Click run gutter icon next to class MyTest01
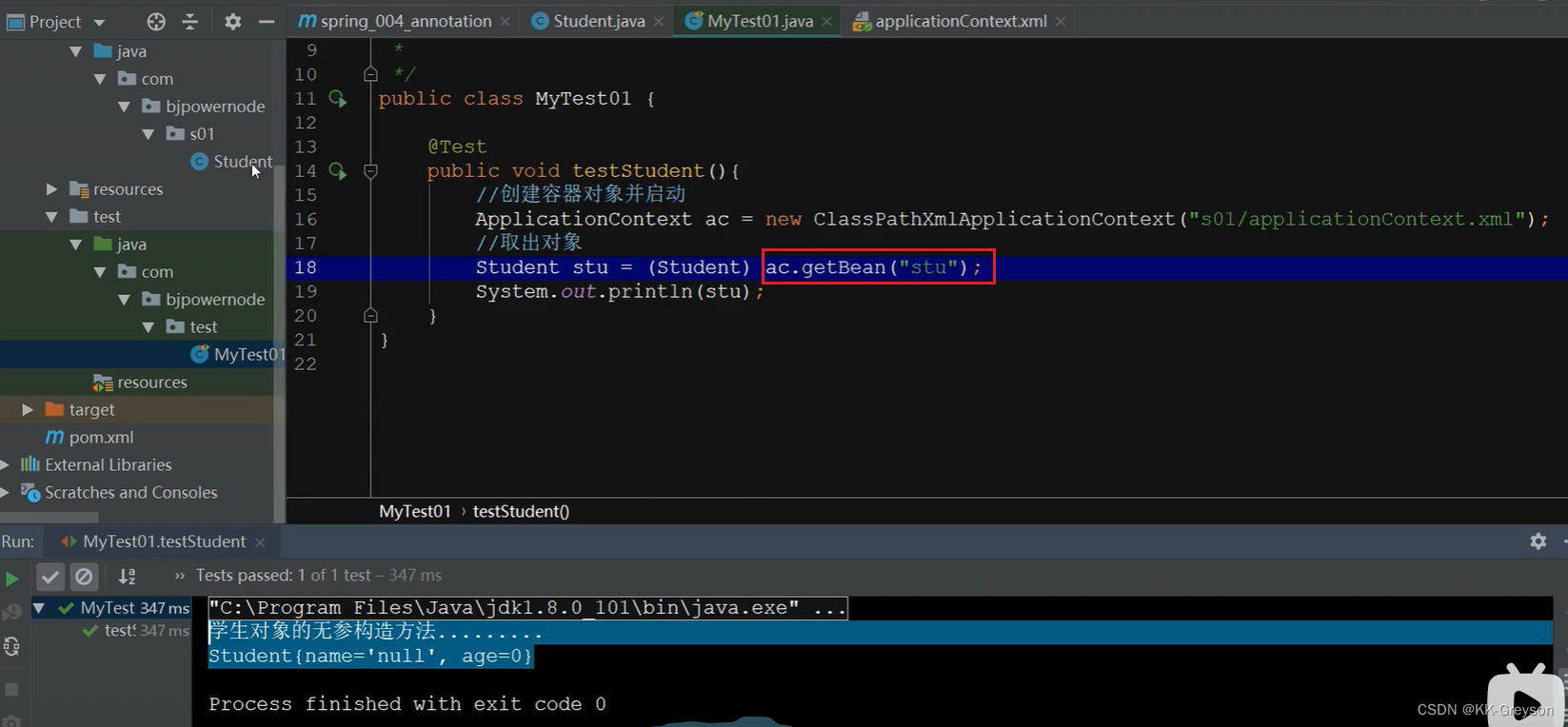 (x=337, y=98)
